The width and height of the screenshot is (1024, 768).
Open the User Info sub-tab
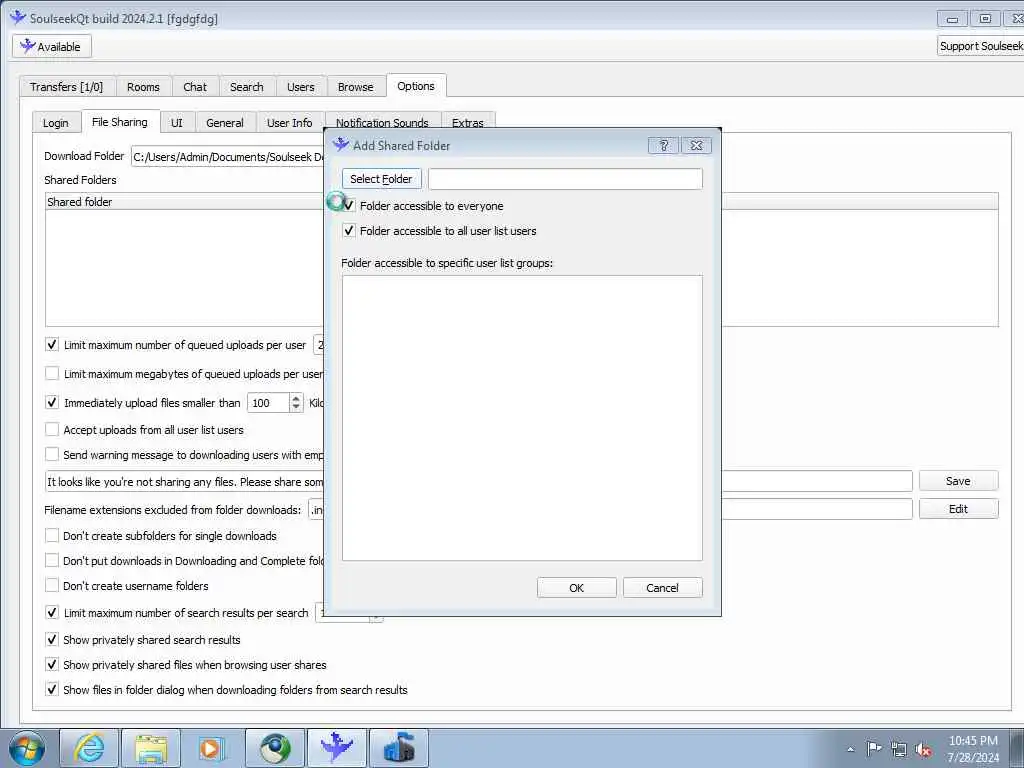pos(289,123)
